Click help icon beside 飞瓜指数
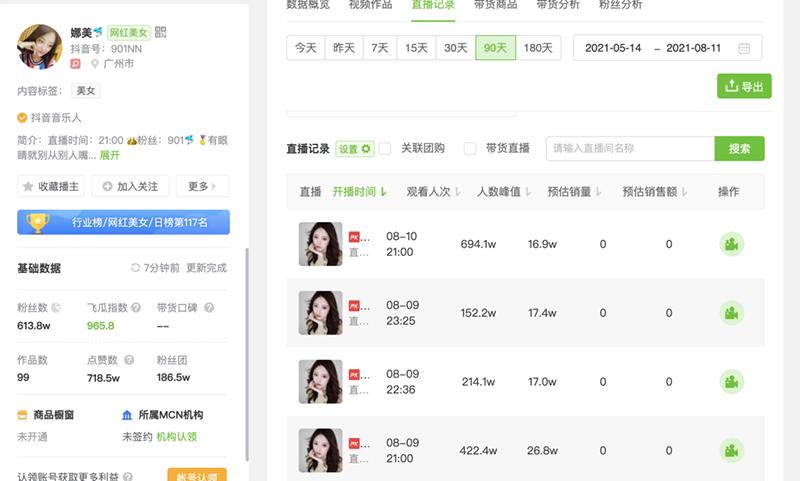800x481 pixels. click(136, 308)
